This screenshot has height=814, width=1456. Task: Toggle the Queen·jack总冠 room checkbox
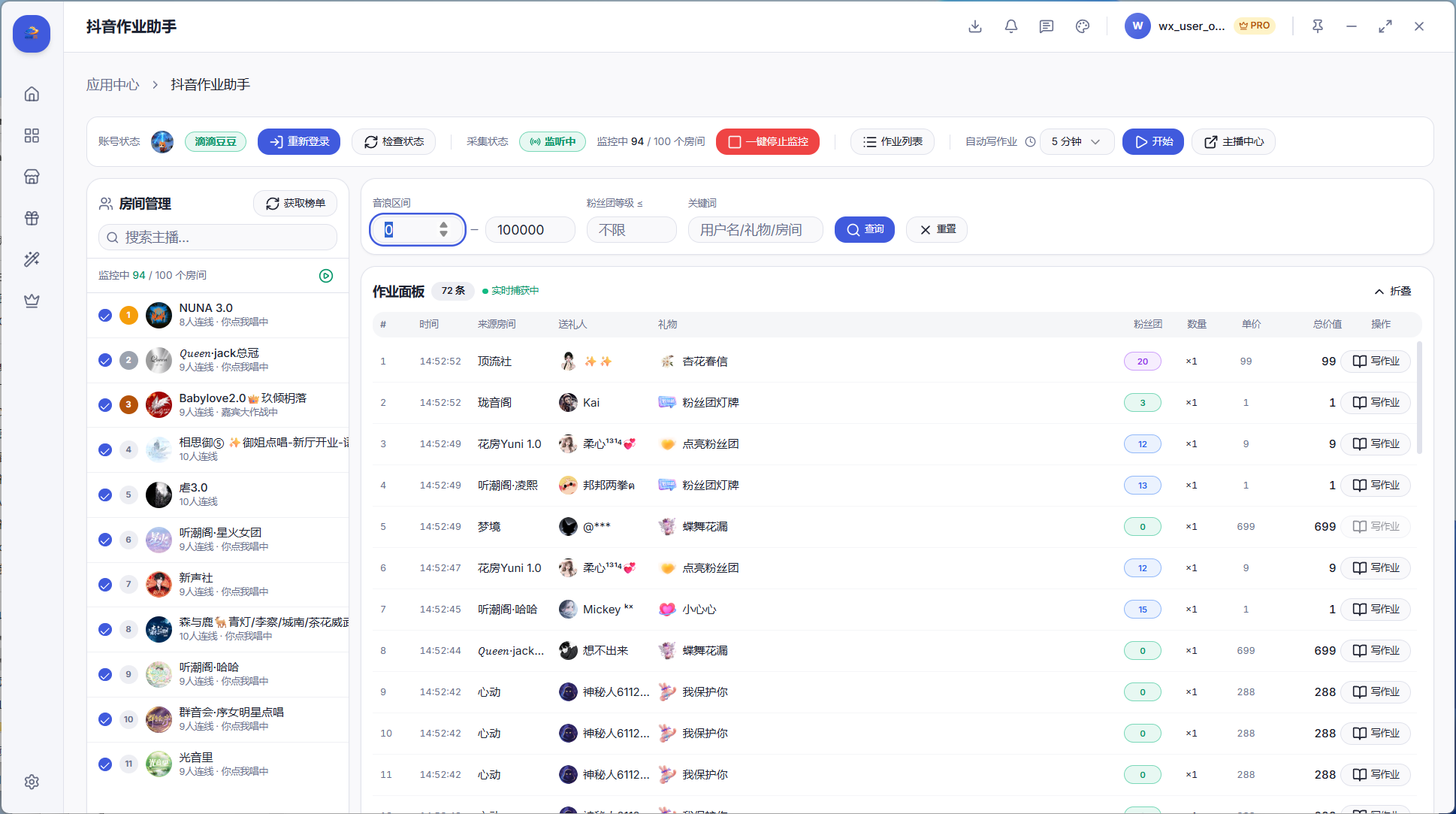[x=104, y=360]
